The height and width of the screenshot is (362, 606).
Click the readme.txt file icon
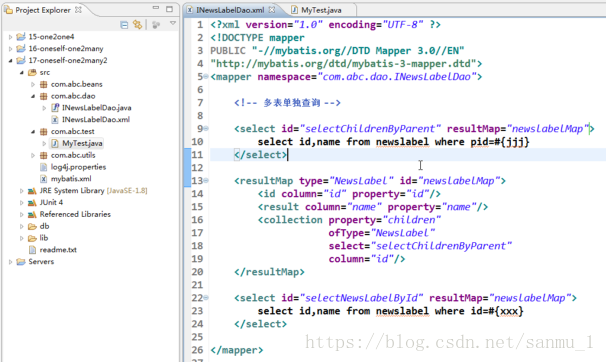(32, 250)
